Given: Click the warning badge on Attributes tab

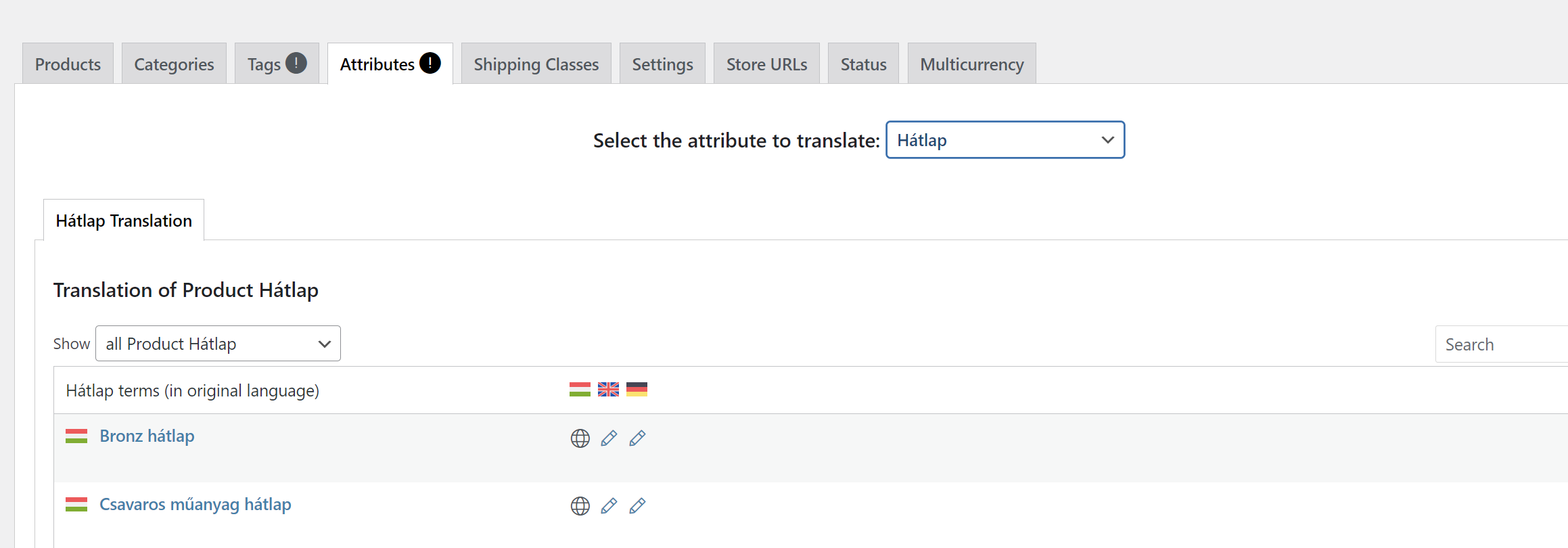Looking at the screenshot, I should point(430,63).
